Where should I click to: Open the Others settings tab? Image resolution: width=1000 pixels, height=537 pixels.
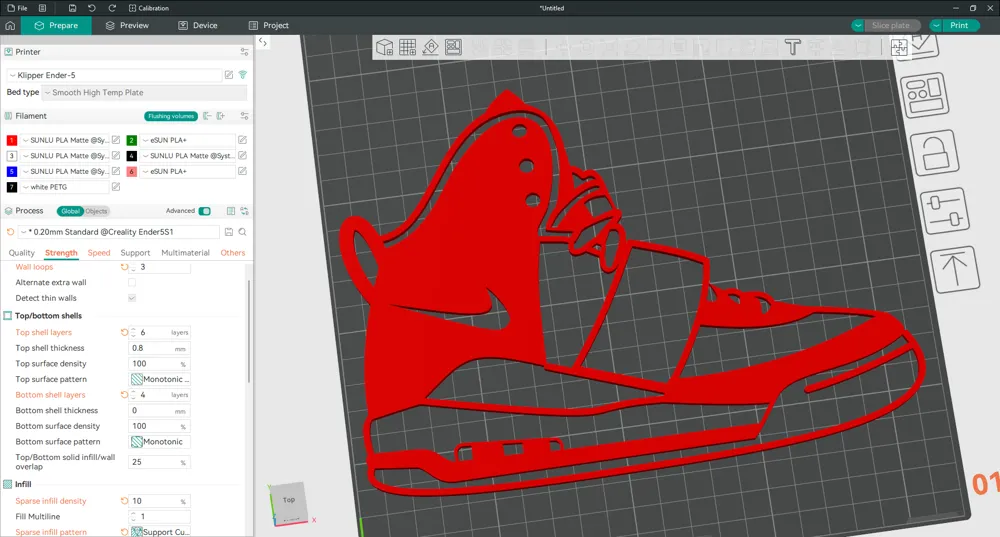[x=233, y=253]
